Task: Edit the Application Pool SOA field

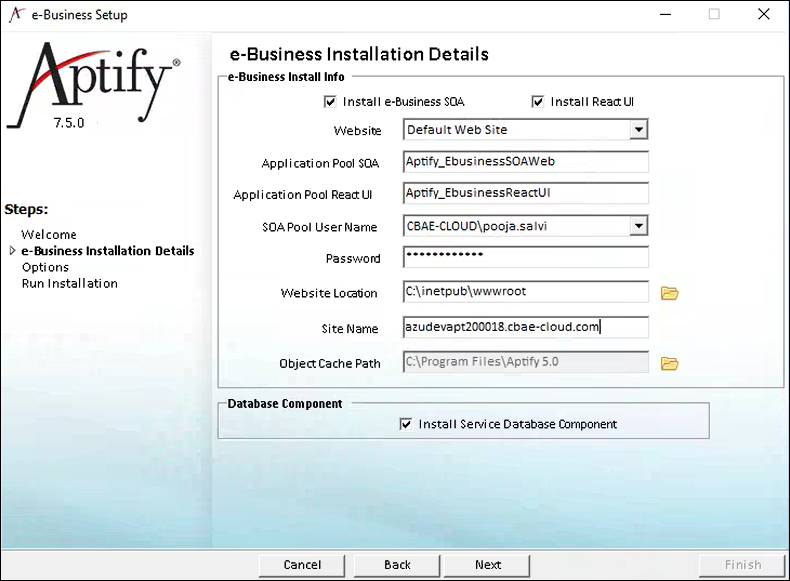Action: 525,162
